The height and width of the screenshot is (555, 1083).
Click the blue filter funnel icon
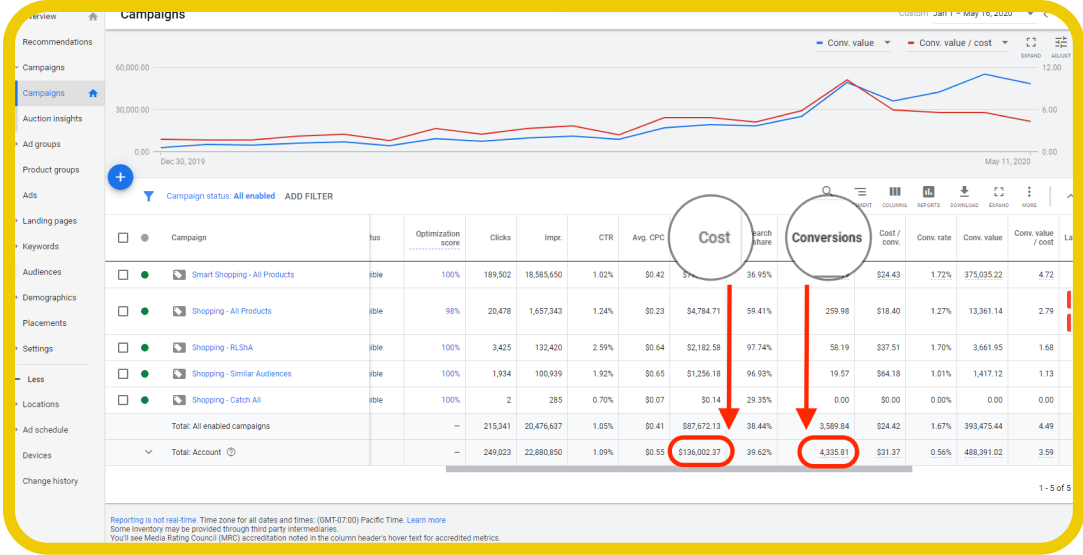pos(148,196)
